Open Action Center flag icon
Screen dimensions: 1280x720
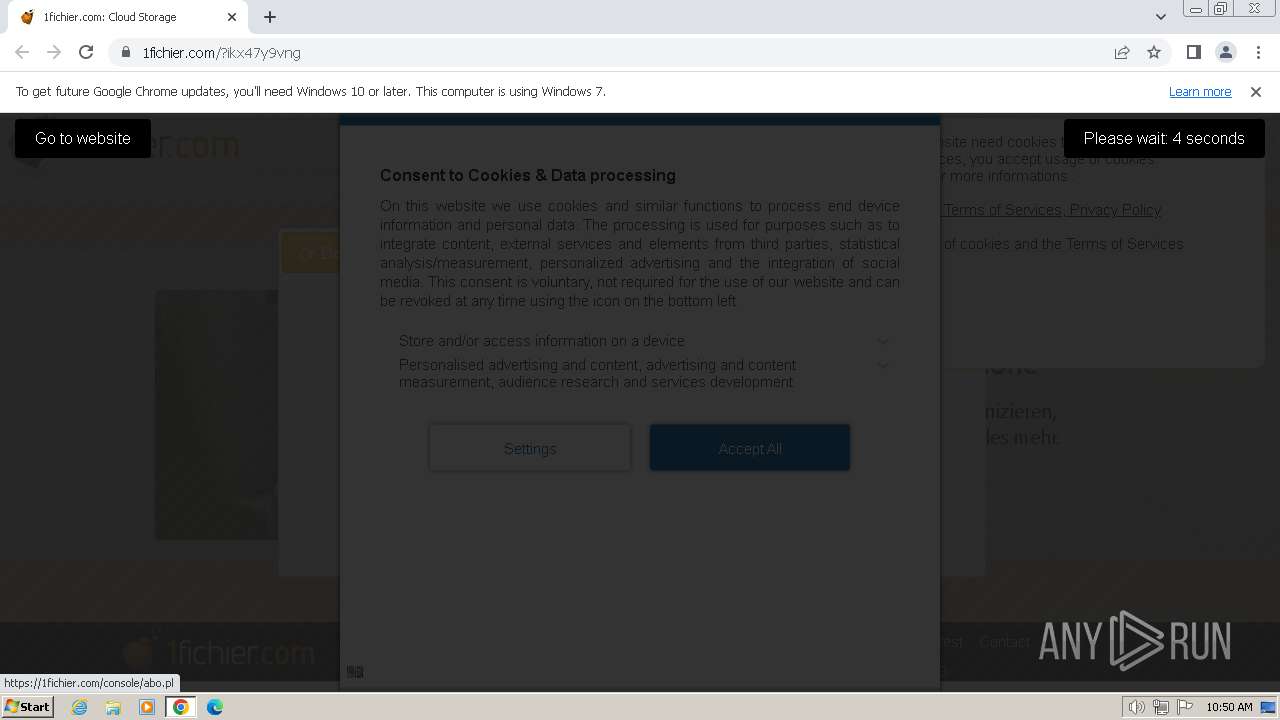click(1186, 707)
